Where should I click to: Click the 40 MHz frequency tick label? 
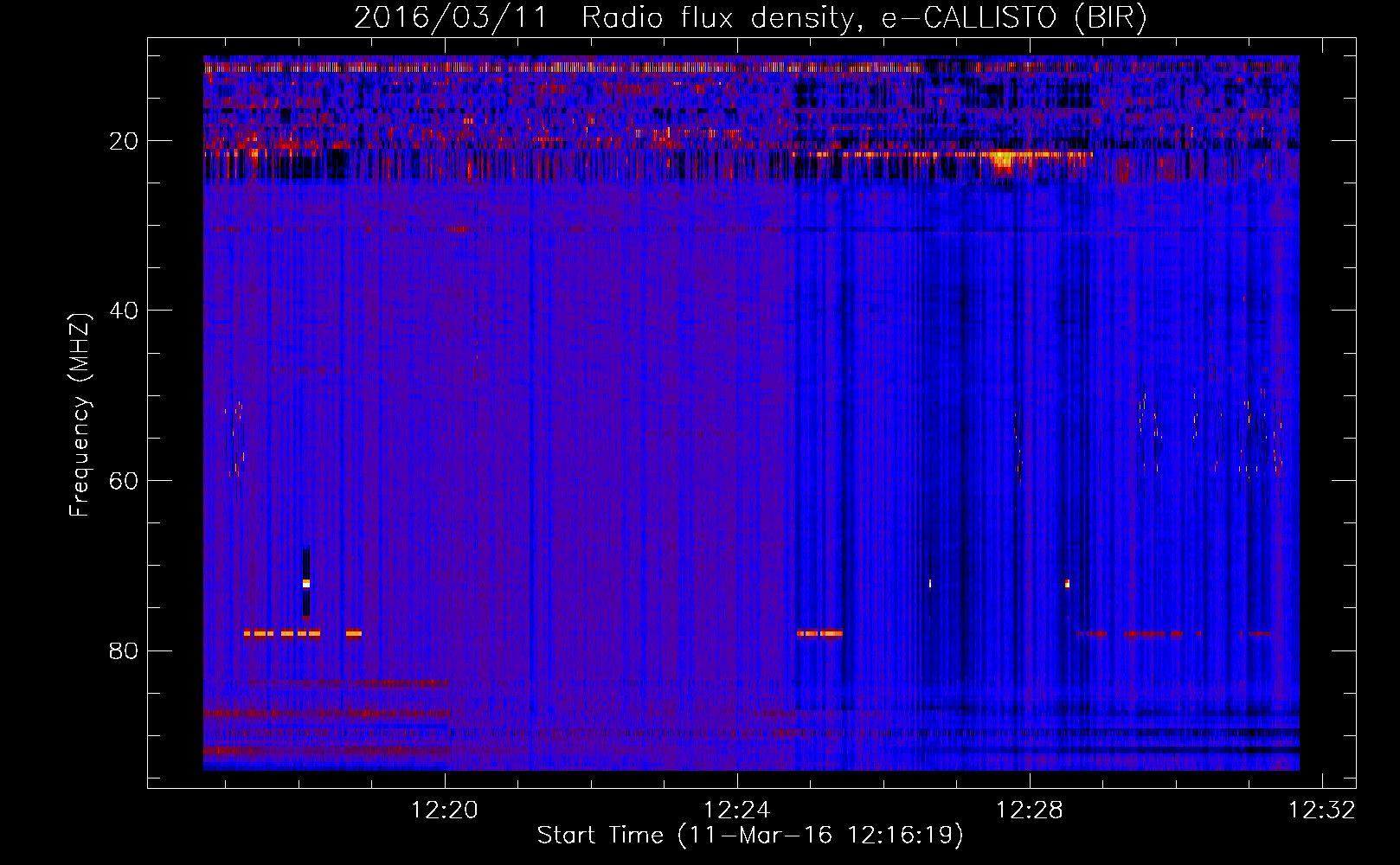click(x=124, y=311)
